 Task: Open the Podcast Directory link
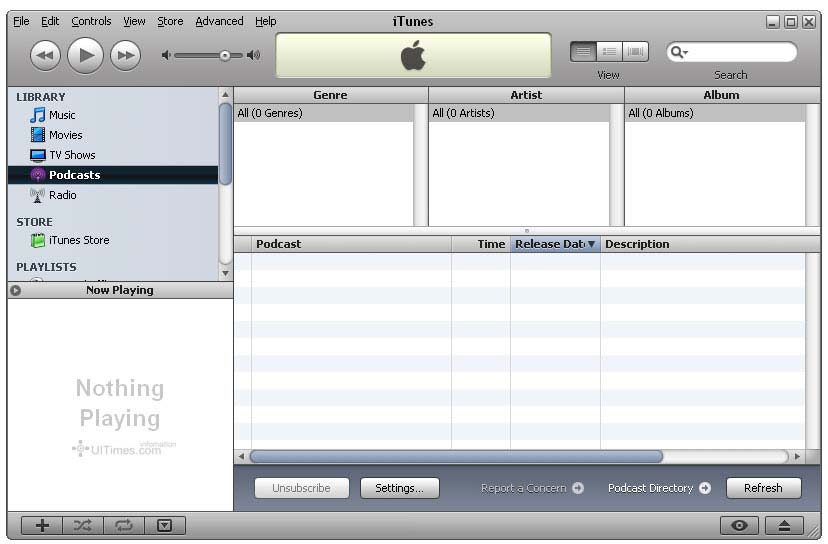(x=658, y=488)
